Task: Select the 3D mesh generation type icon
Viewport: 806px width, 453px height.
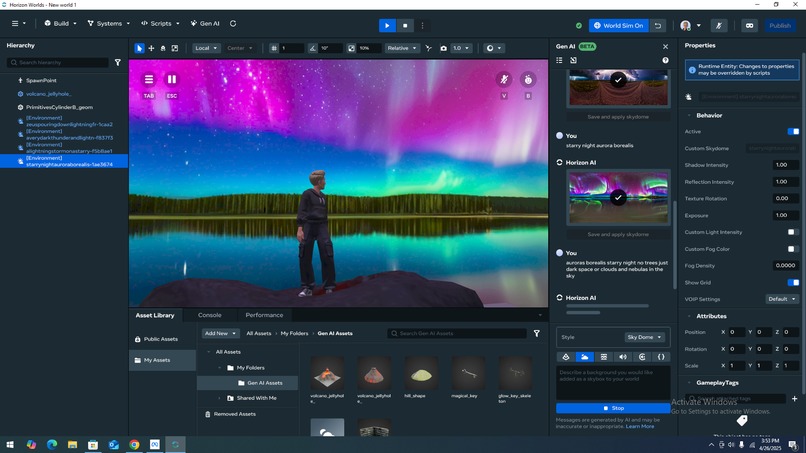Action: tap(566, 357)
